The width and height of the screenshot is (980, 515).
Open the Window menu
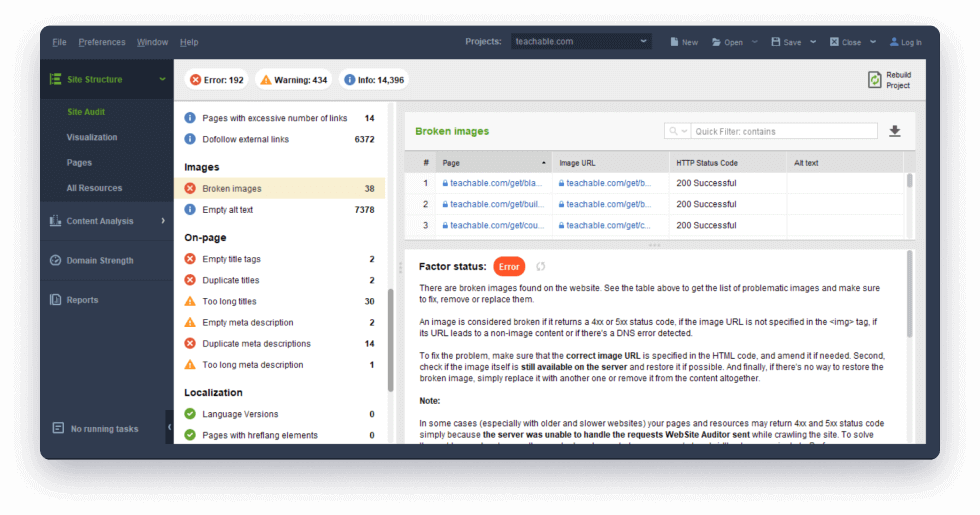152,42
